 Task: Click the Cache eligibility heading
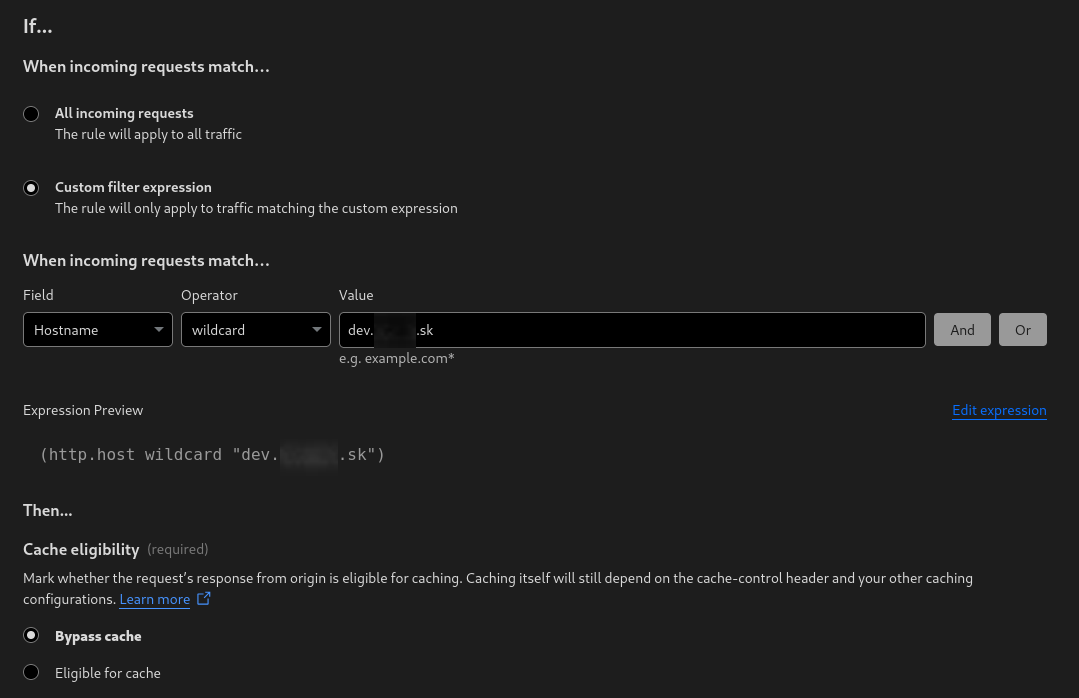click(x=81, y=549)
